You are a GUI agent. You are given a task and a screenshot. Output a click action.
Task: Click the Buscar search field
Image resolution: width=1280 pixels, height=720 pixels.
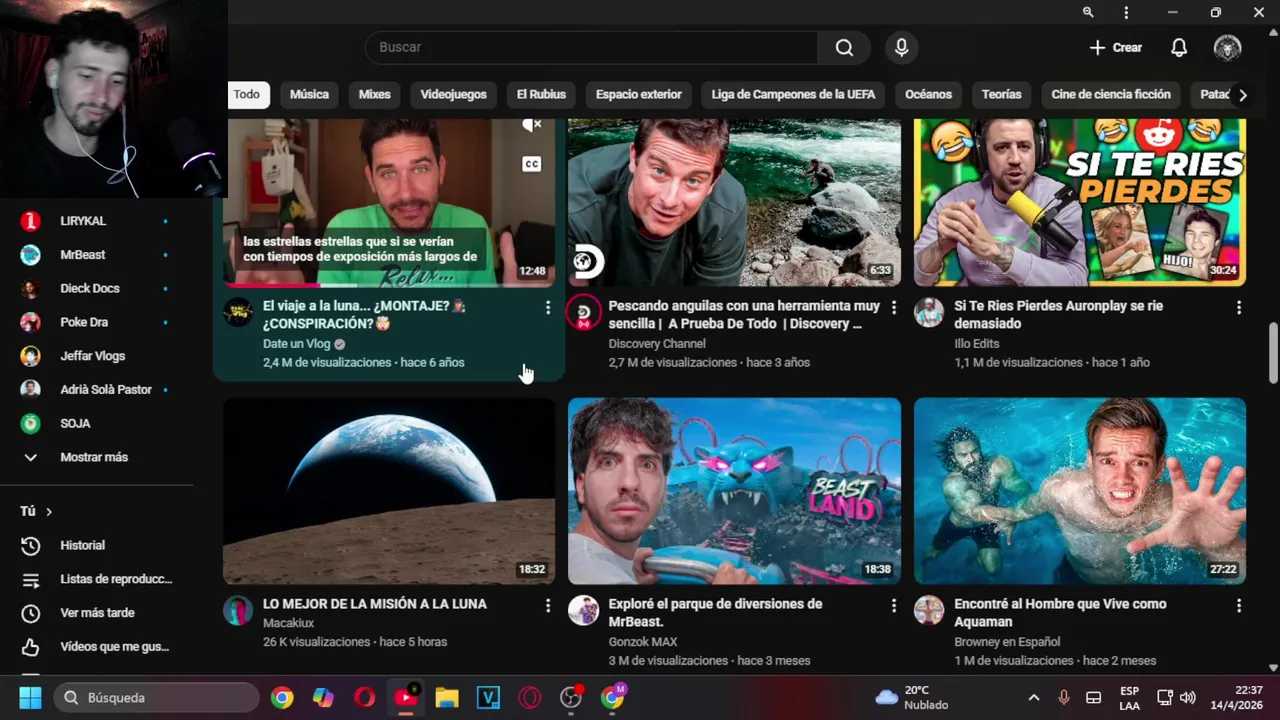point(592,47)
